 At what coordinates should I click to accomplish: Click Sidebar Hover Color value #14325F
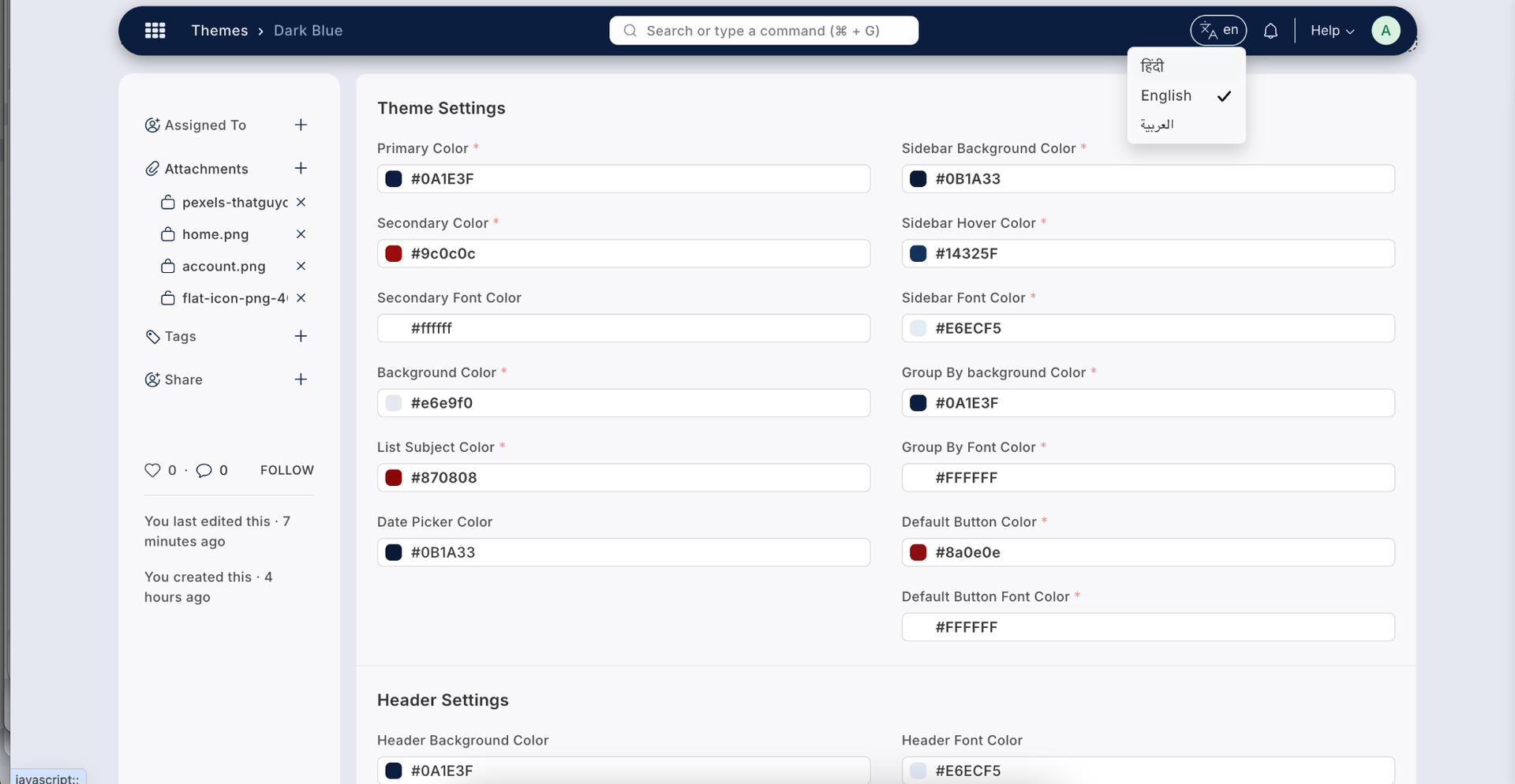point(967,253)
